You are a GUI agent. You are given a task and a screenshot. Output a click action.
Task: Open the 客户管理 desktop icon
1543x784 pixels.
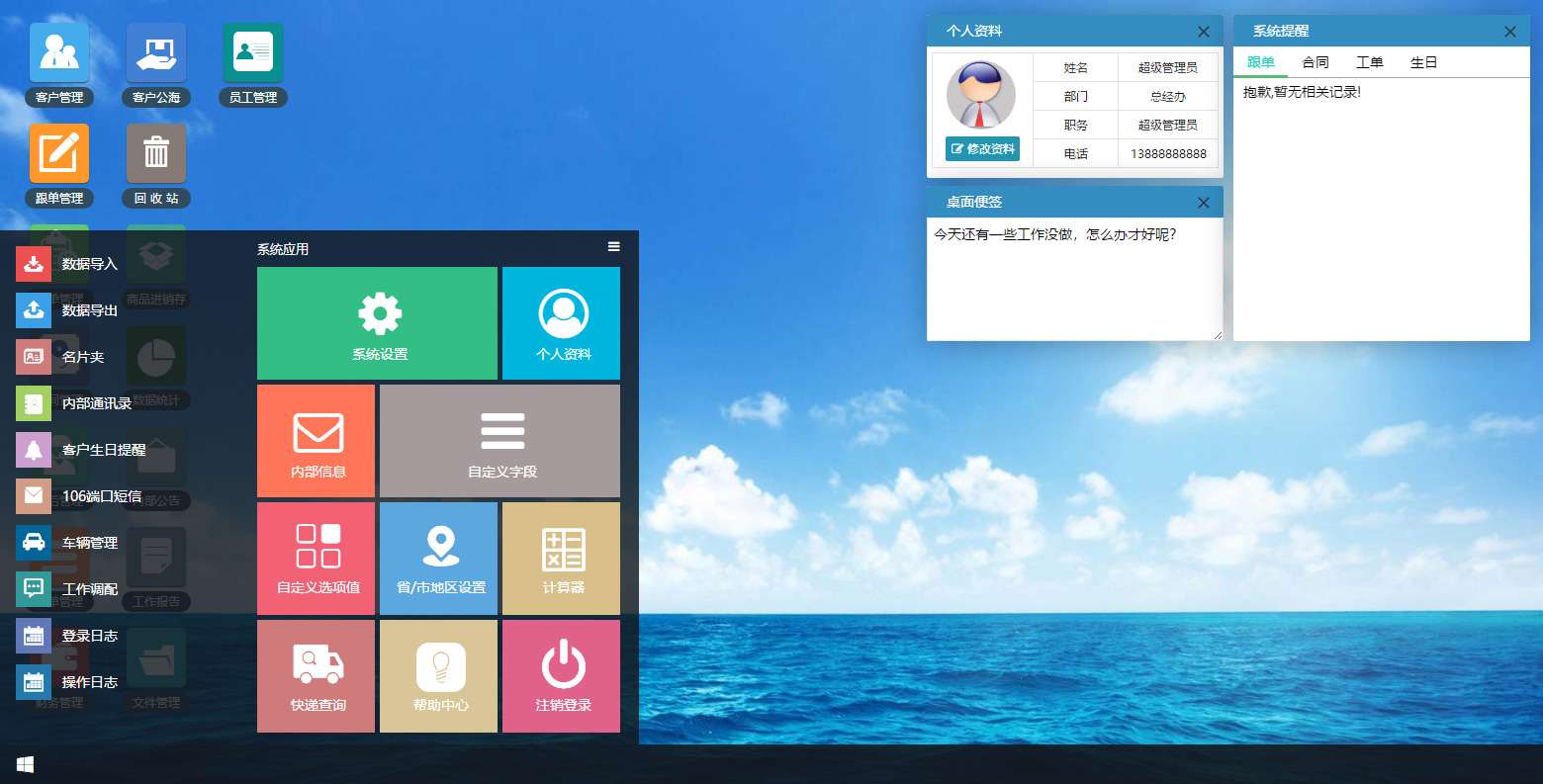click(x=58, y=51)
